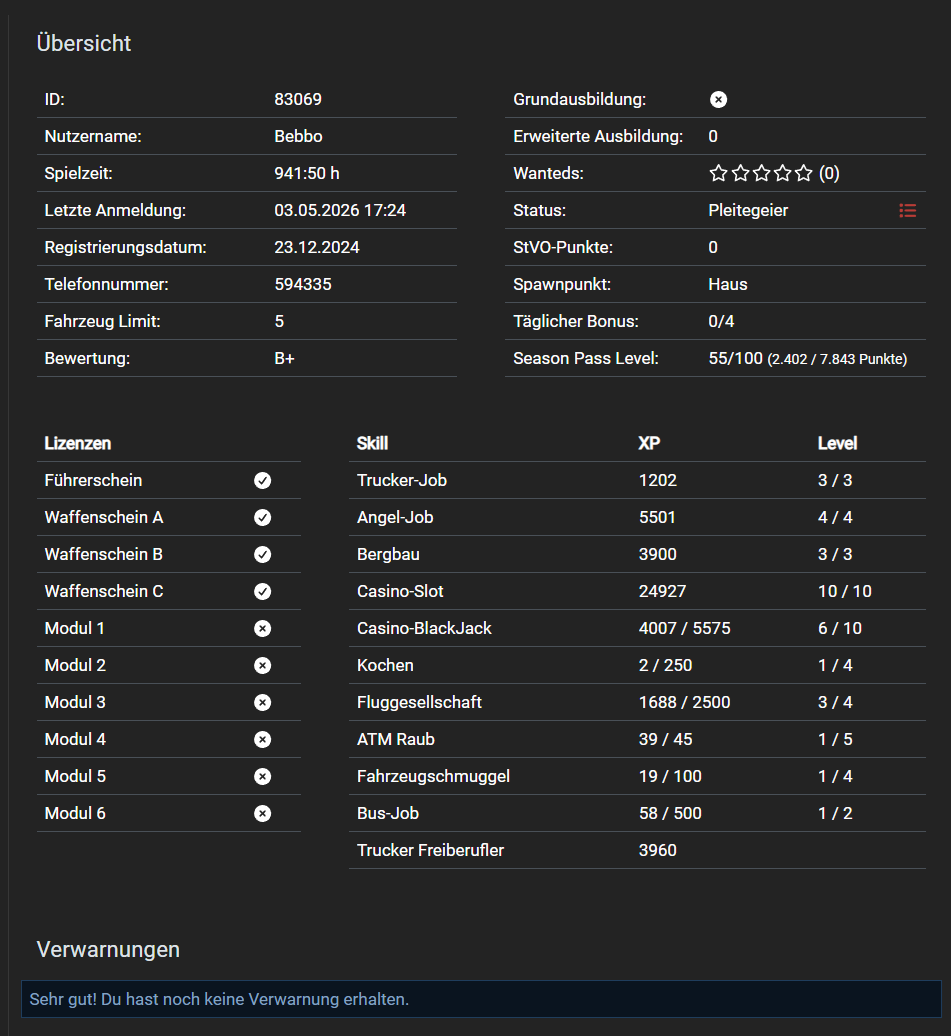Click the Skill column header

pyautogui.click(x=372, y=443)
